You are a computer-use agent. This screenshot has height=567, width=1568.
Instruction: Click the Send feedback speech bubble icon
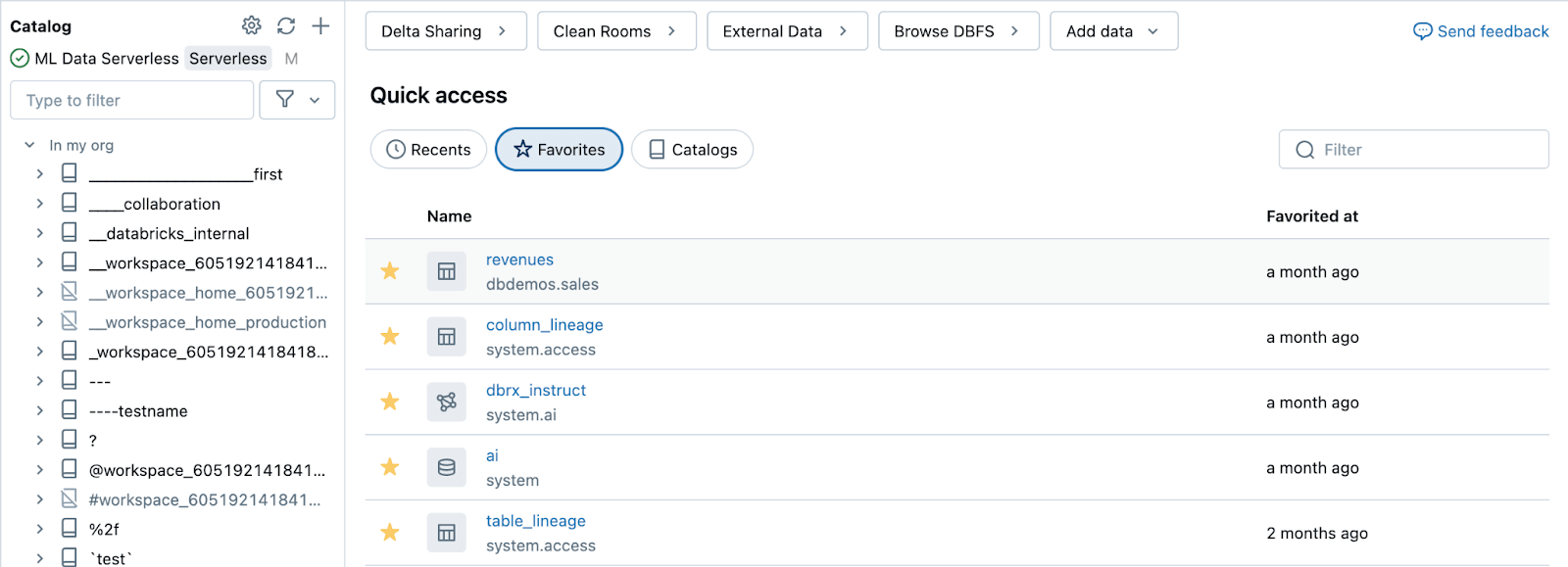click(1422, 31)
